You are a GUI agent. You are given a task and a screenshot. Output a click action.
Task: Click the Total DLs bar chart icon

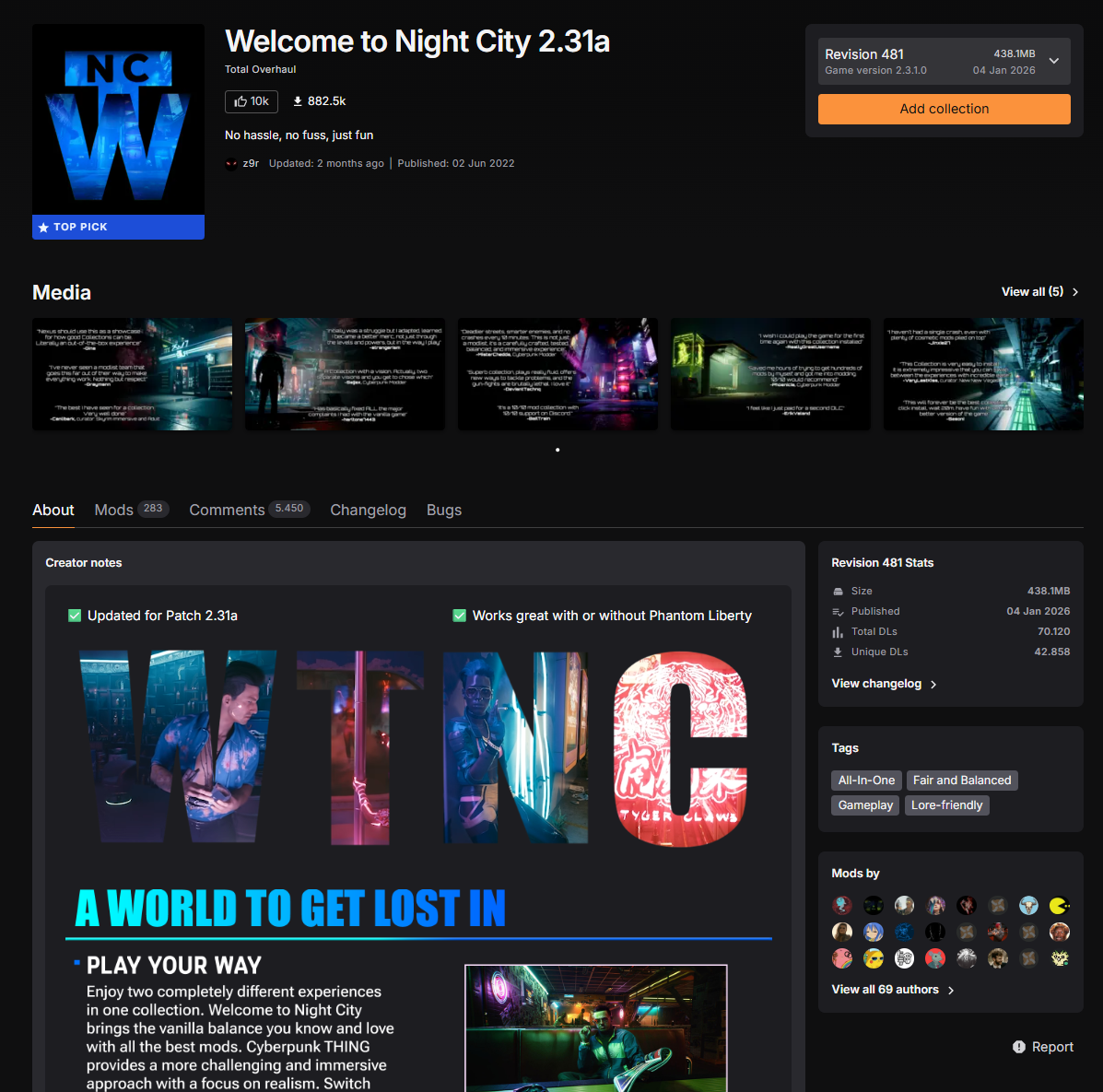(x=838, y=632)
